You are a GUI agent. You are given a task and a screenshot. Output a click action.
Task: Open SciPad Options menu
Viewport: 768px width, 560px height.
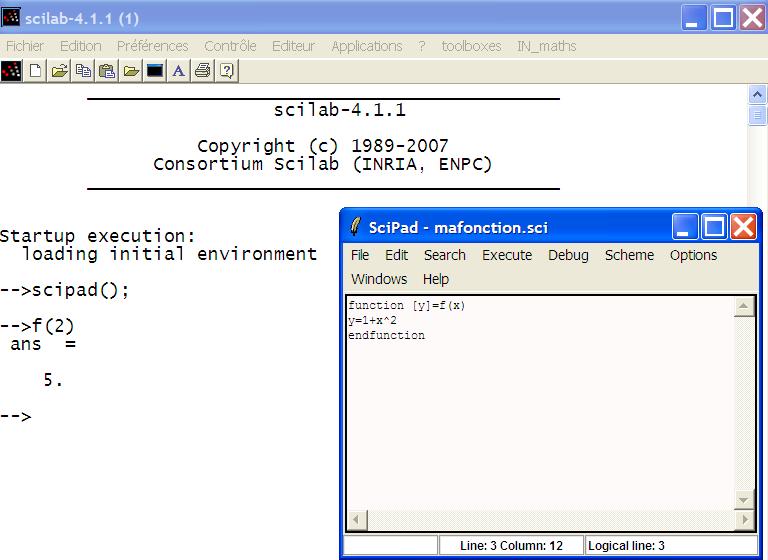pyautogui.click(x=694, y=255)
